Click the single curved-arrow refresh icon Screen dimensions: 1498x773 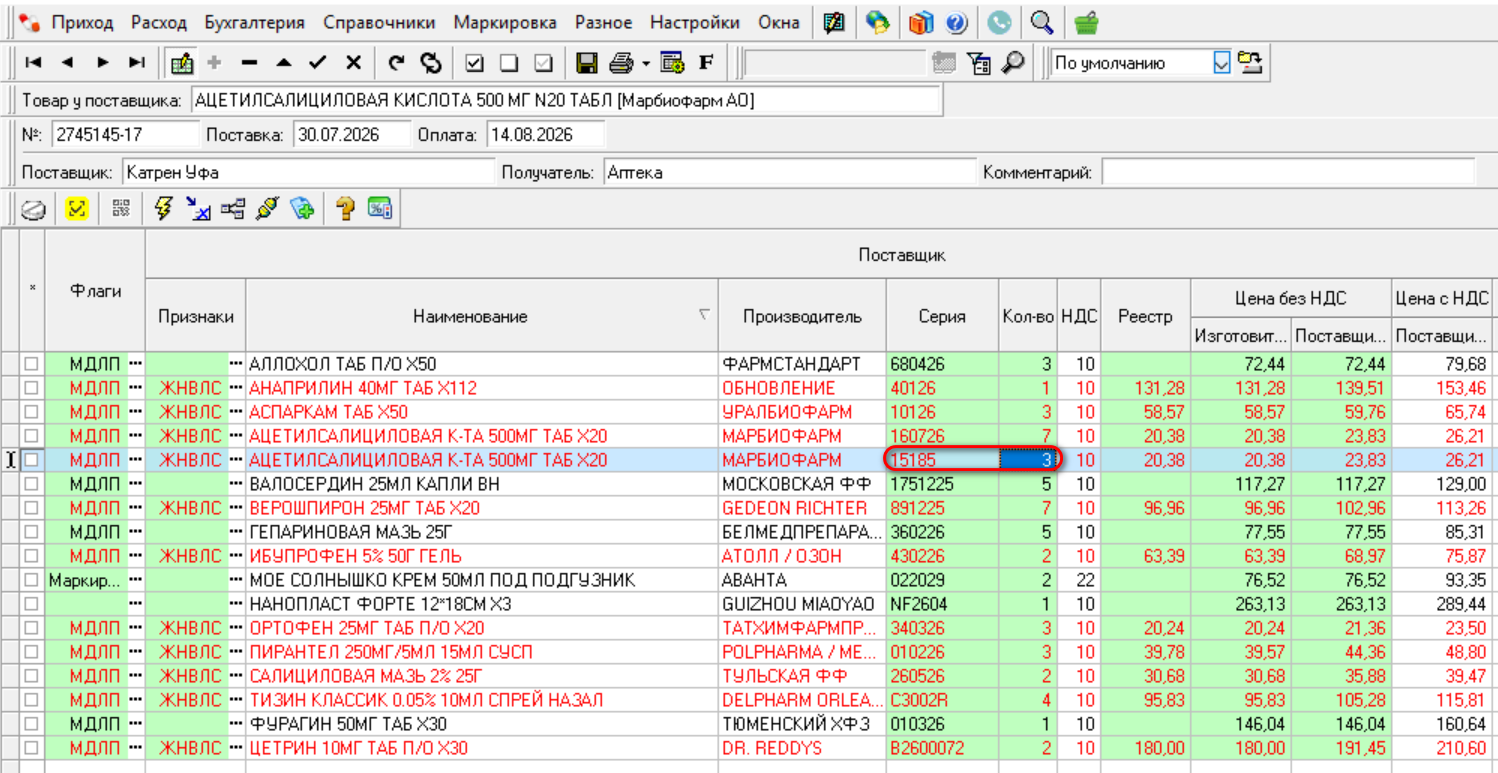pos(397,63)
